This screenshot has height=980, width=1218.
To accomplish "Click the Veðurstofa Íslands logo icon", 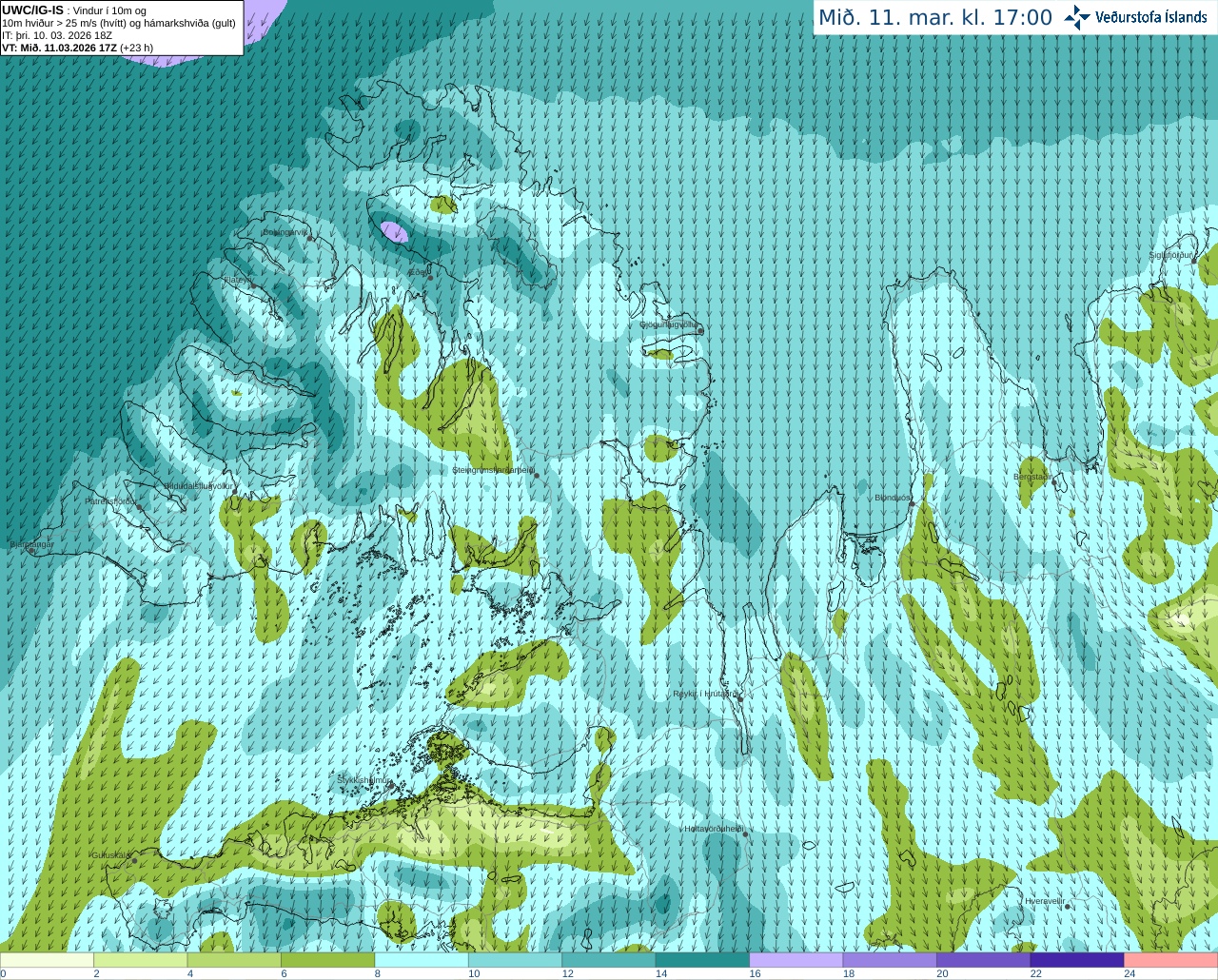I will click(1076, 17).
